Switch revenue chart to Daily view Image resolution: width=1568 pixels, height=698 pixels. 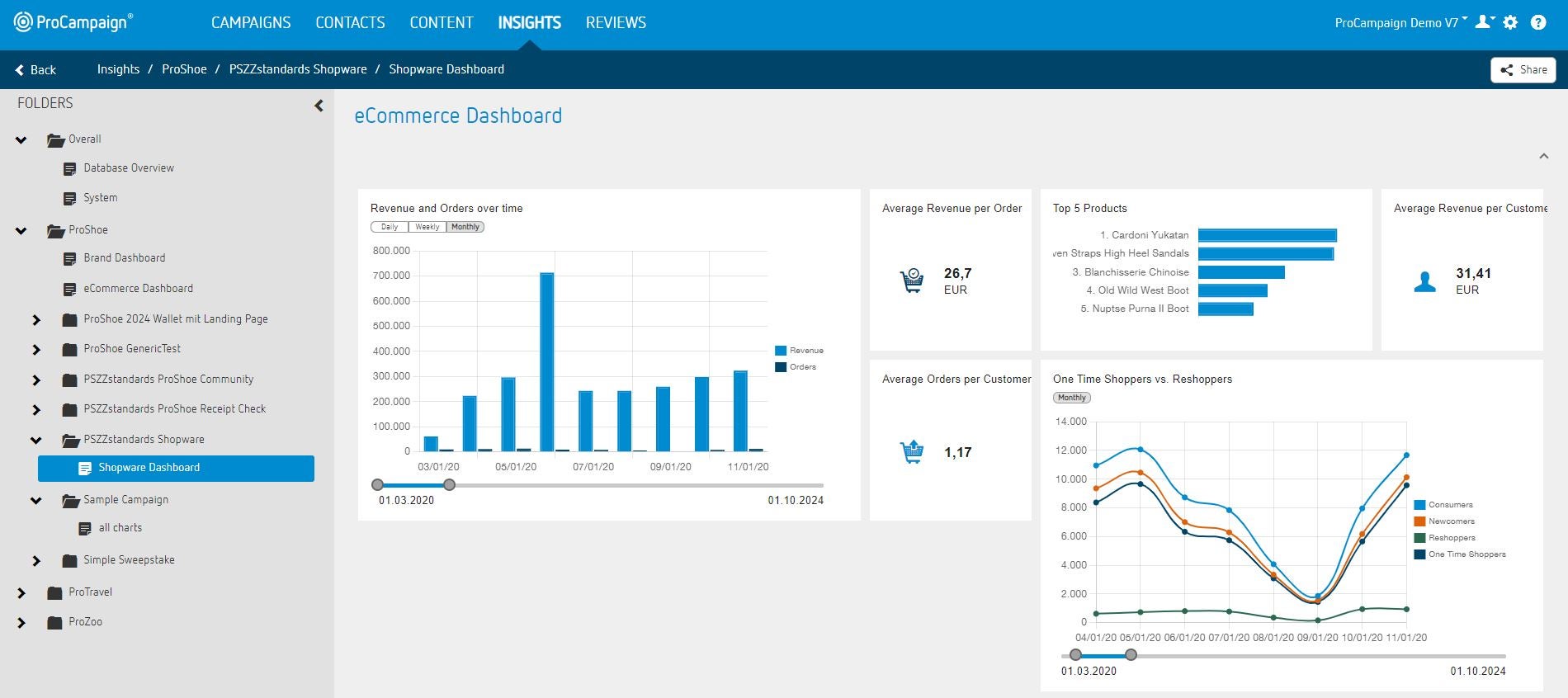click(x=390, y=227)
